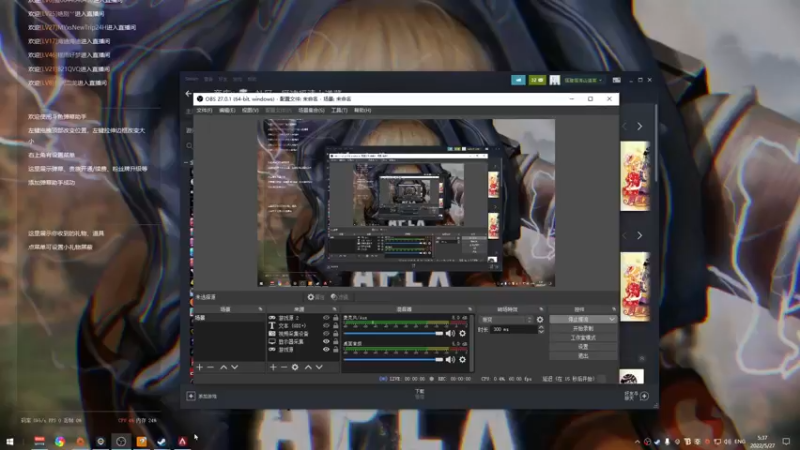The height and width of the screenshot is (450, 800).
Task: Click the 工作室模式 studio mode button
Action: (x=583, y=338)
